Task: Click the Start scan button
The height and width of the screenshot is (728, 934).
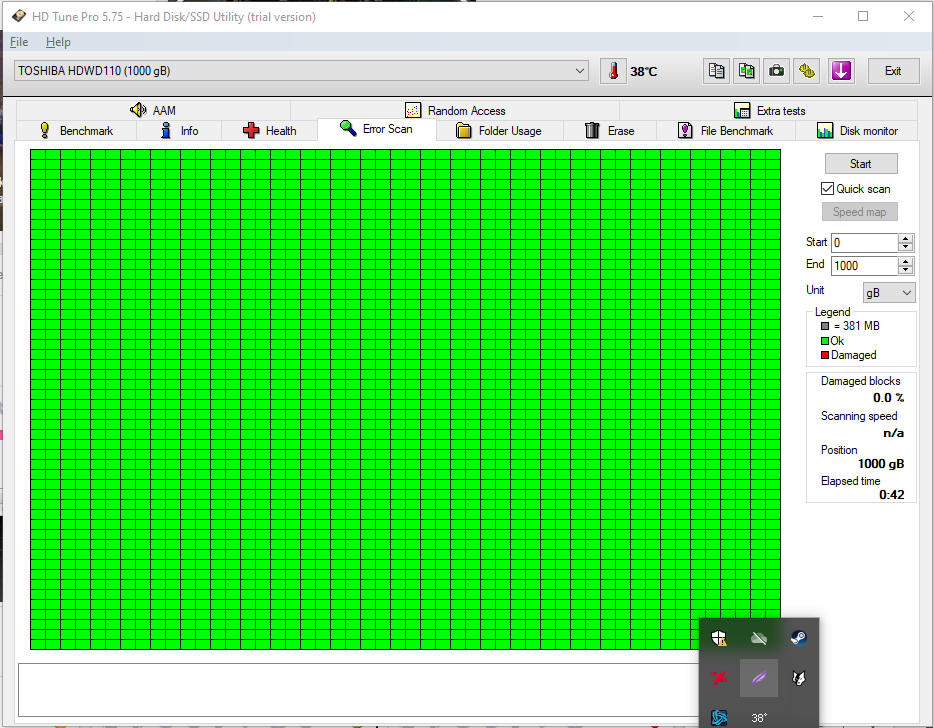Action: tap(861, 164)
